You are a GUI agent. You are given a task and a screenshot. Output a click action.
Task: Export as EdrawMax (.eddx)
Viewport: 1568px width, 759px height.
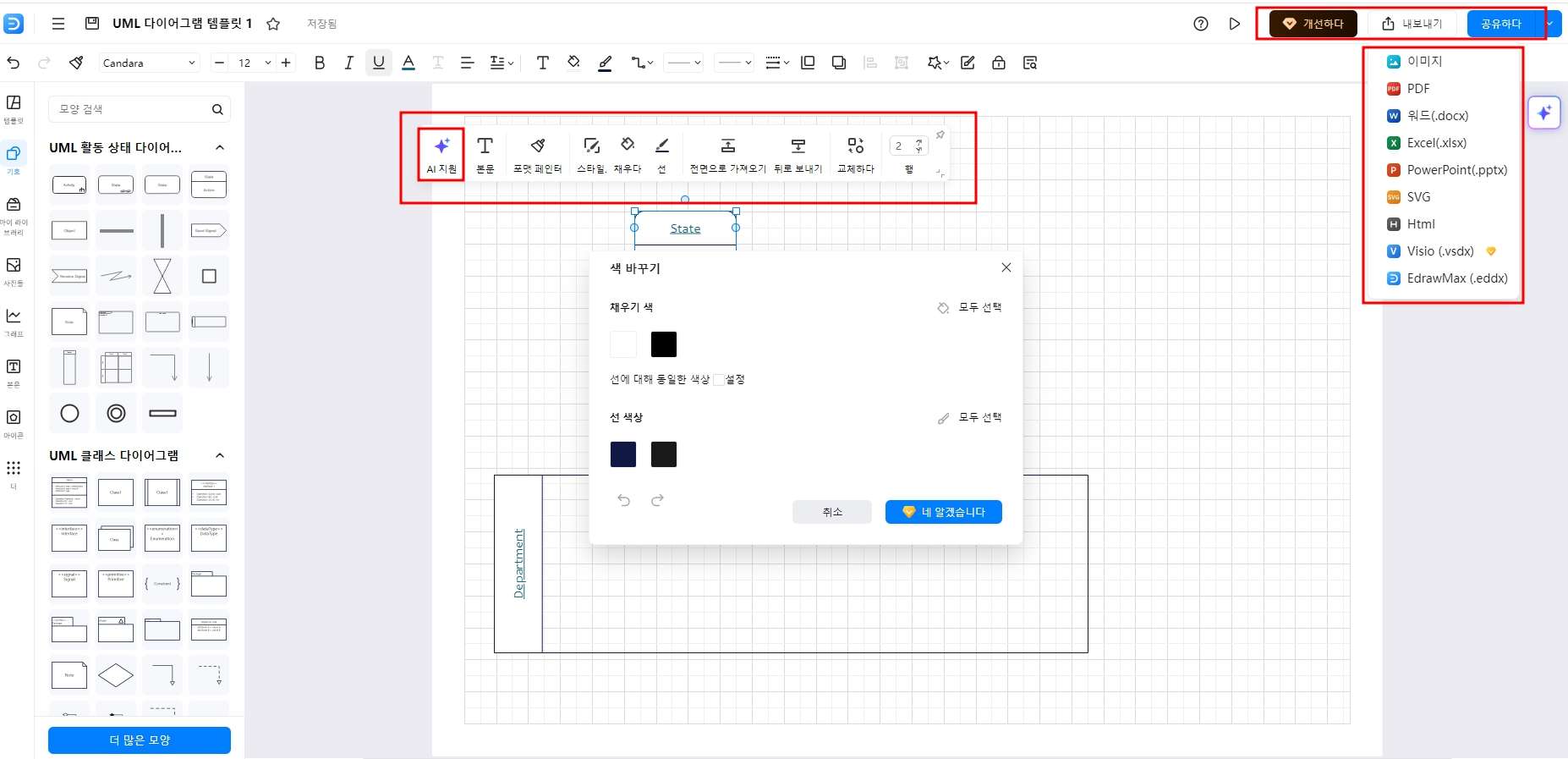click(1447, 278)
